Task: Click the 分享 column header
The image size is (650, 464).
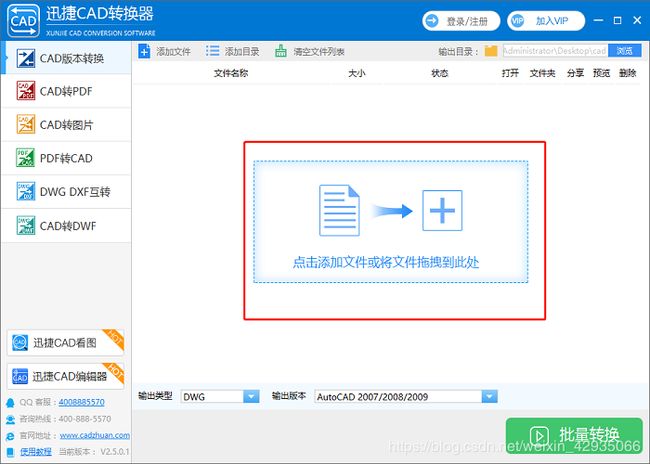Action: pos(575,73)
